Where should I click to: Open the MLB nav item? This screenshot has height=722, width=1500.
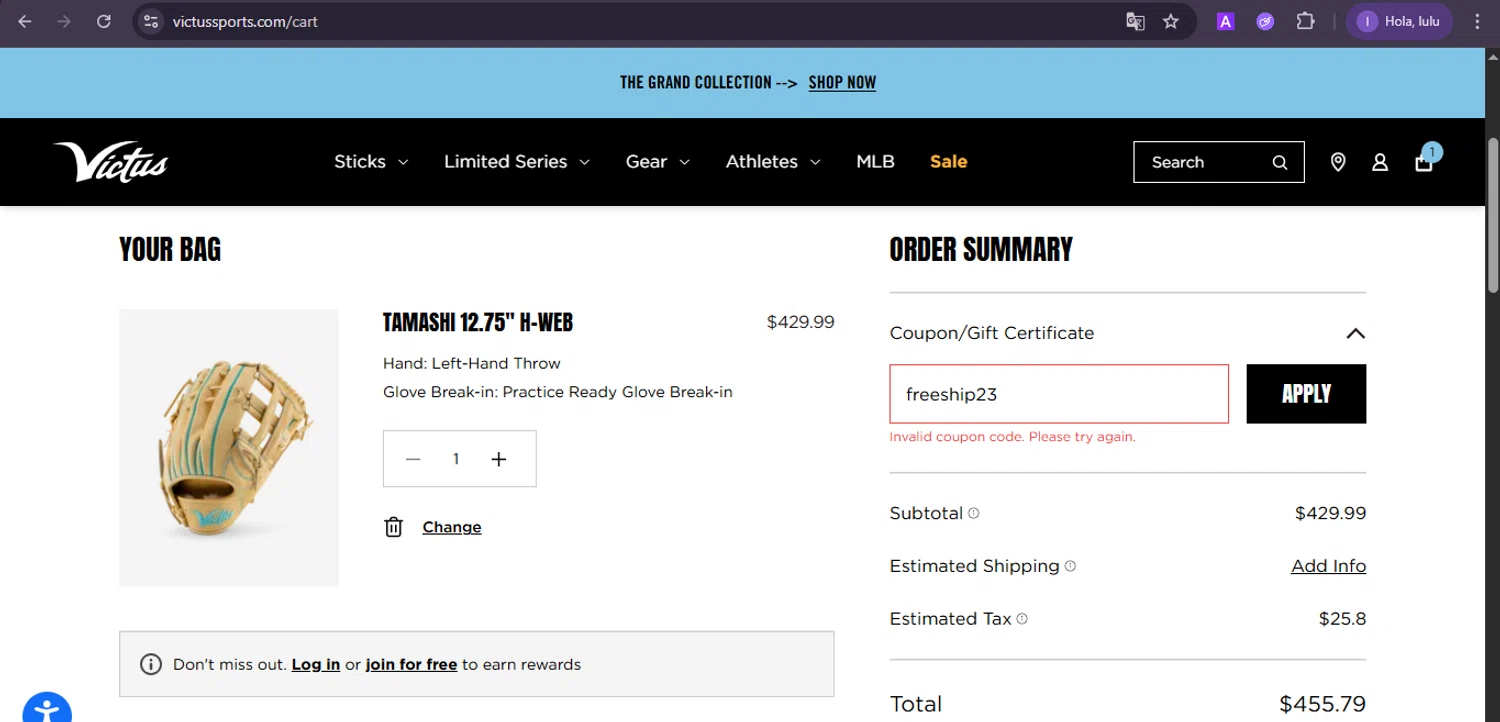(875, 161)
